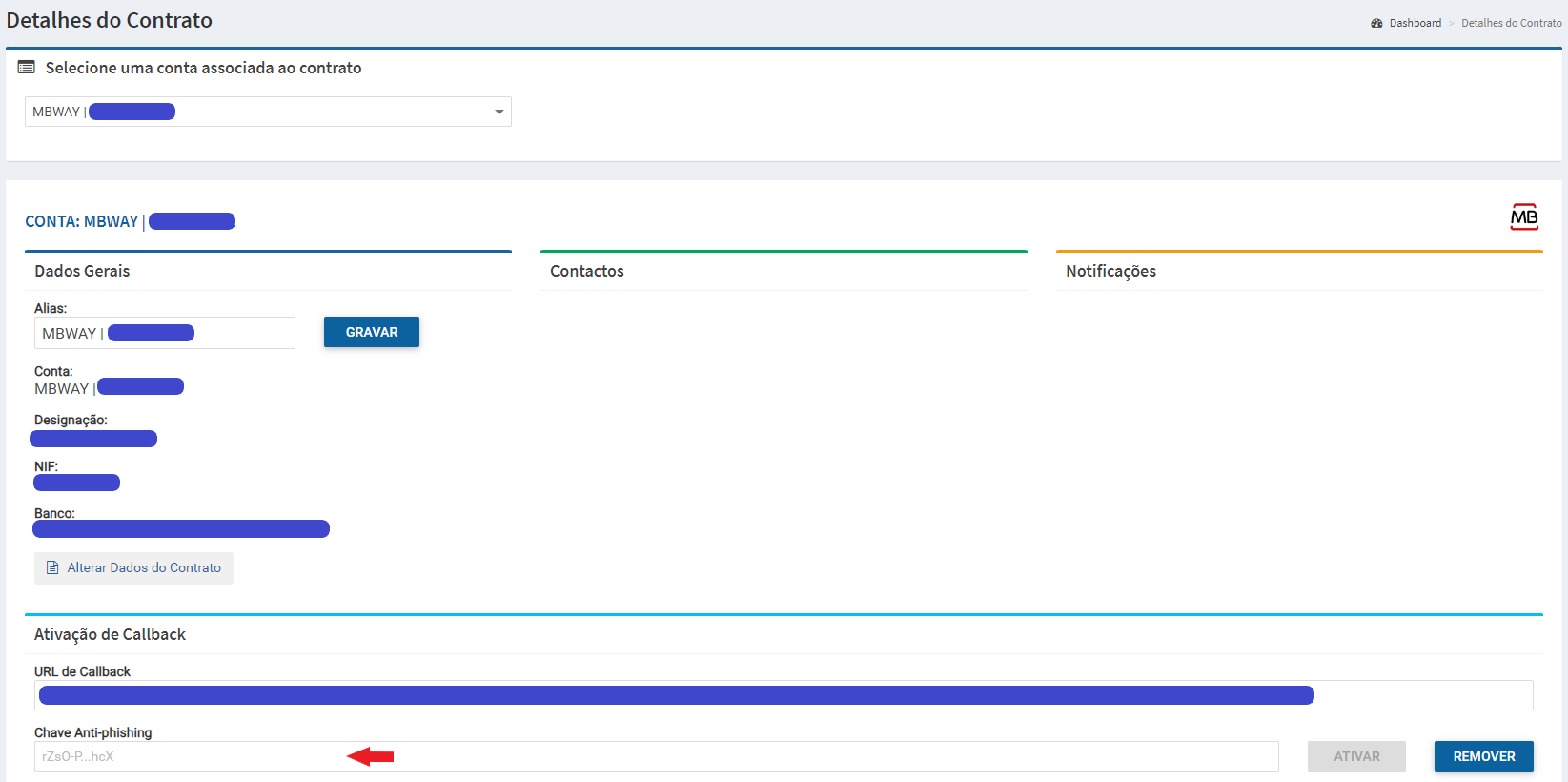This screenshot has height=782, width=1568.
Task: Click the 'Conta:' label
Action: pyautogui.click(x=53, y=371)
